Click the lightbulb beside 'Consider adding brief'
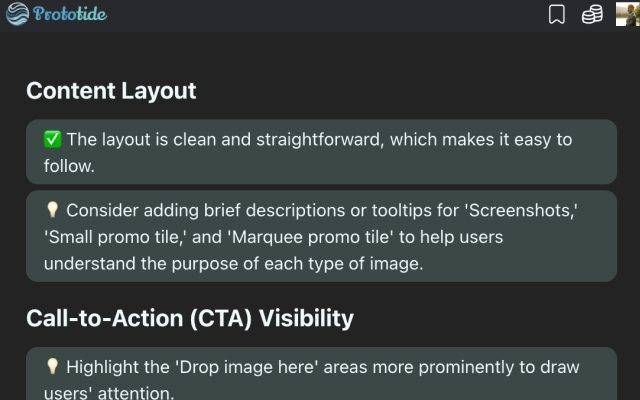The height and width of the screenshot is (400, 640). coord(53,211)
